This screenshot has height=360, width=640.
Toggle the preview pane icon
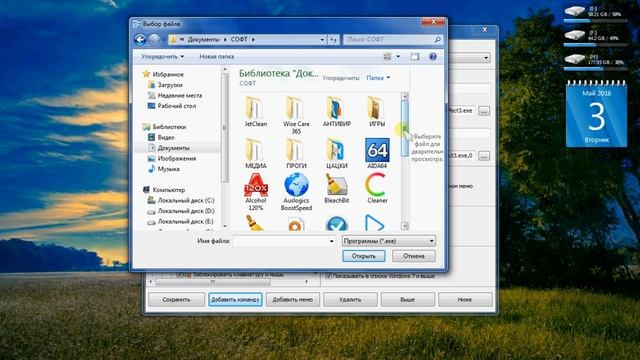pyautogui.click(x=415, y=57)
